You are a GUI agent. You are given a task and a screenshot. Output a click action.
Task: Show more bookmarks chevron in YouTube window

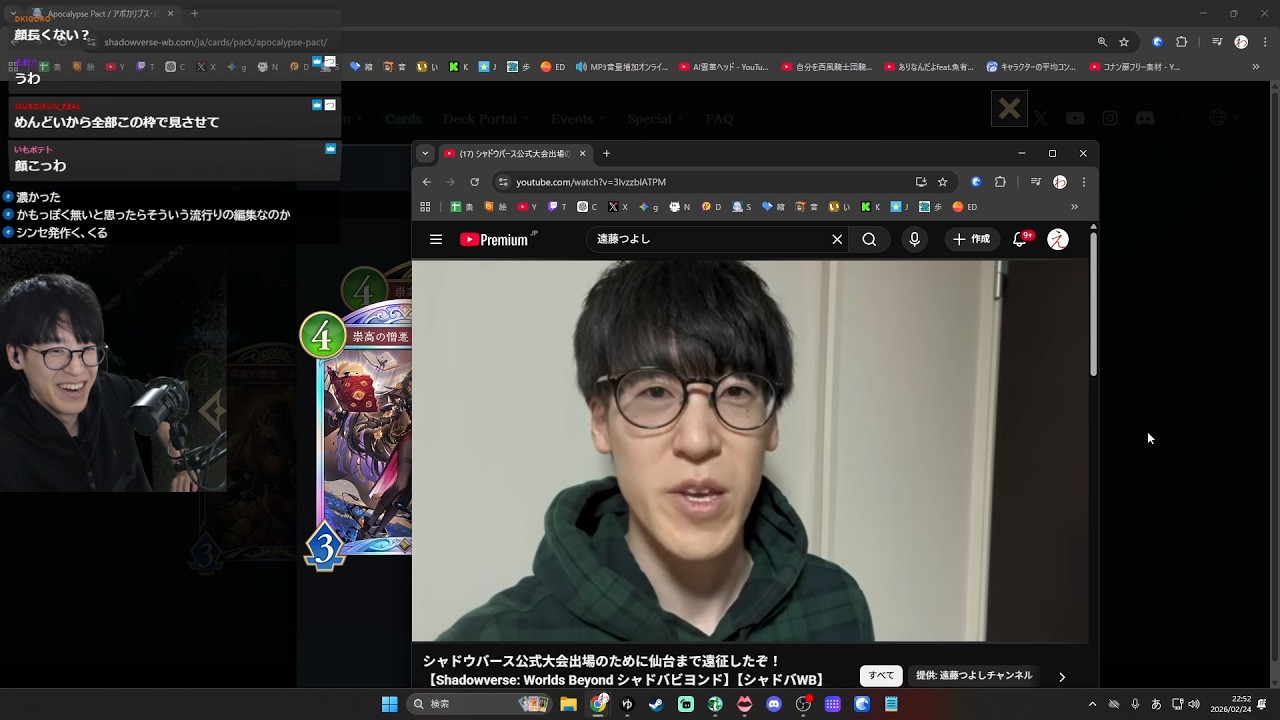tap(1074, 207)
